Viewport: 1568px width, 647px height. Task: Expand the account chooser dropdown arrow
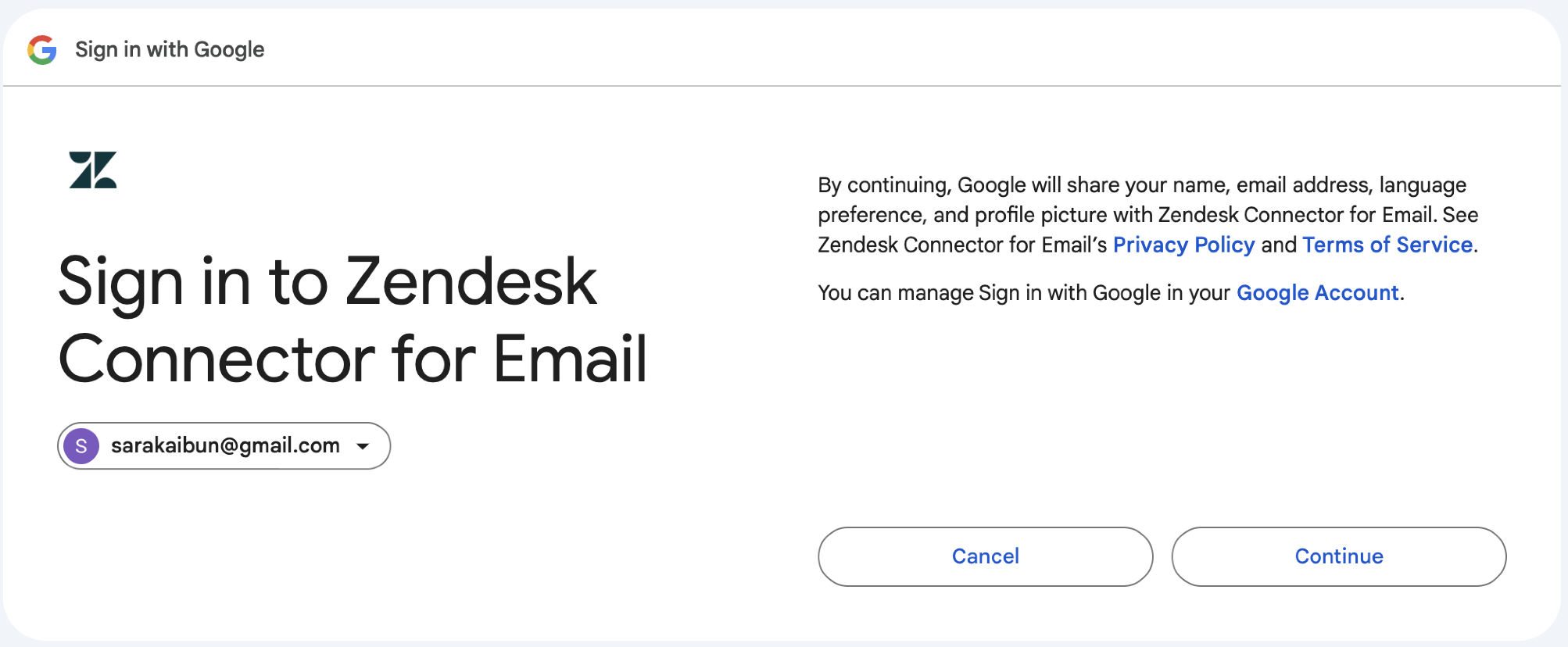(363, 446)
